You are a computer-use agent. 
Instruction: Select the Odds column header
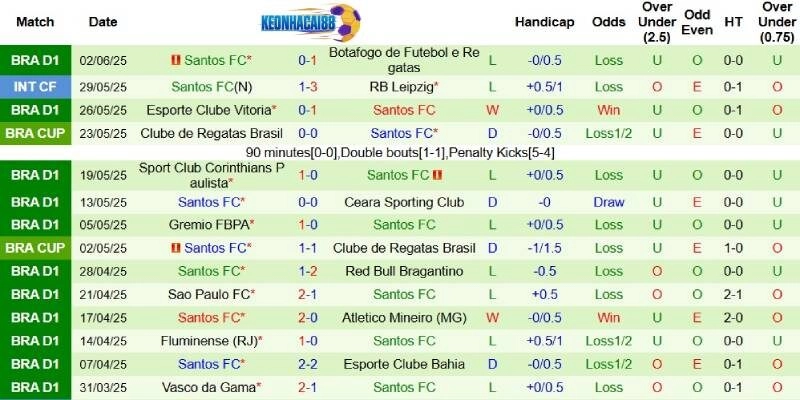tap(609, 22)
